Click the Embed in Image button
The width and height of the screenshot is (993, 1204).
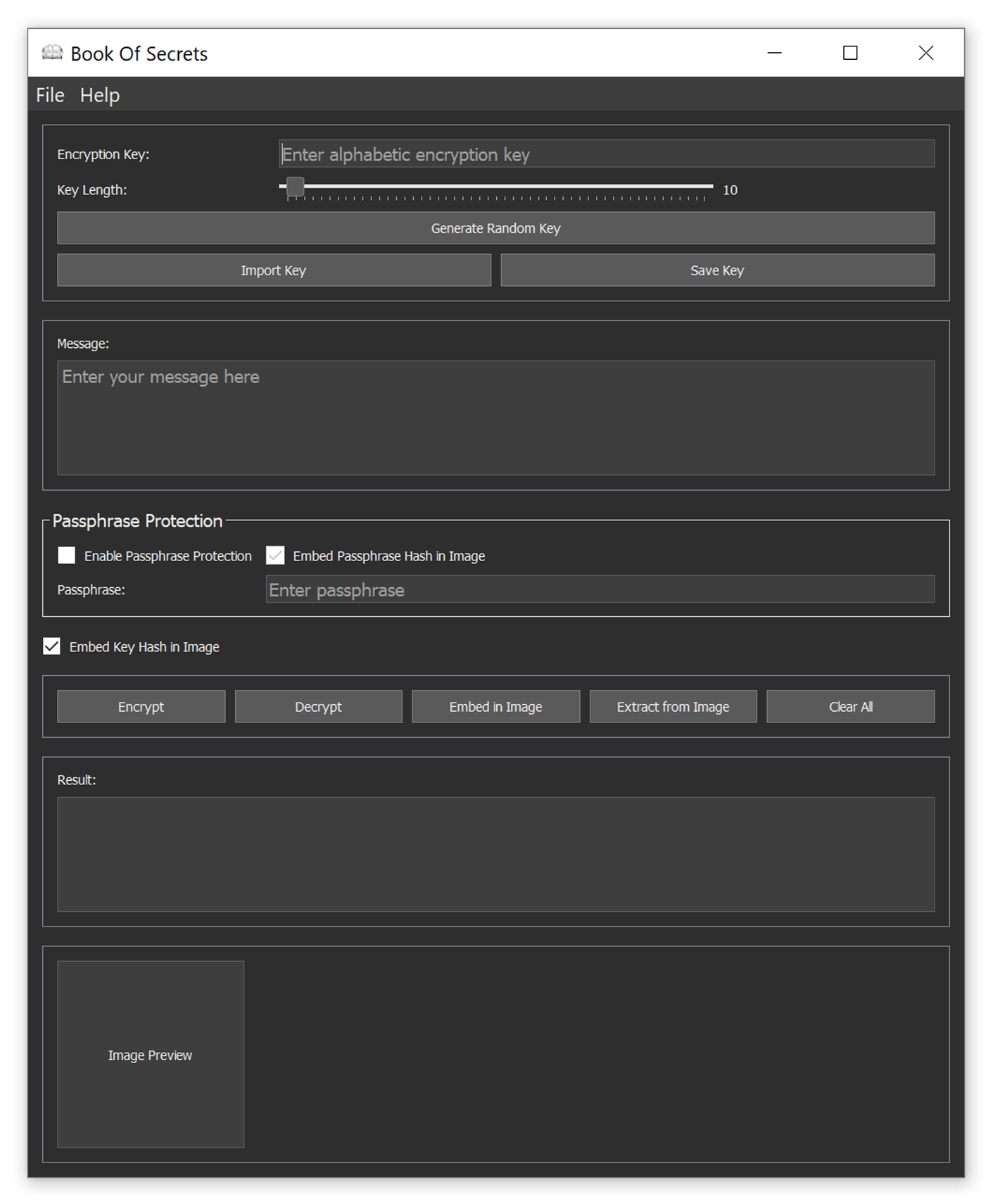click(x=495, y=707)
